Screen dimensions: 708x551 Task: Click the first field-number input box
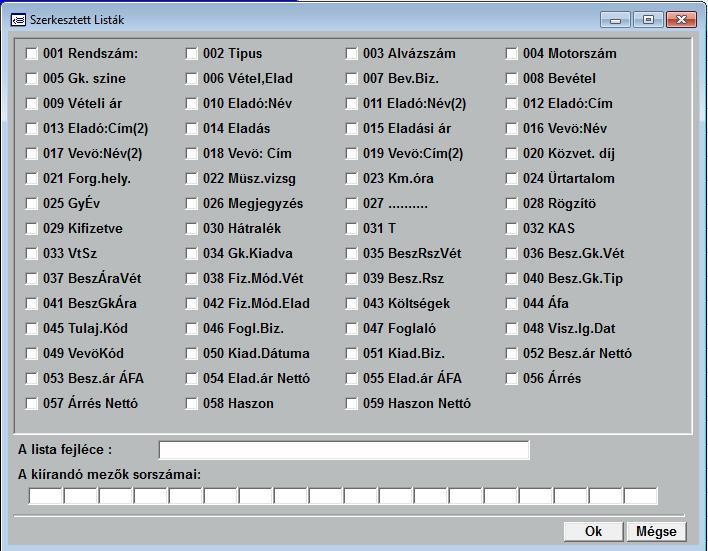pyautogui.click(x=46, y=495)
